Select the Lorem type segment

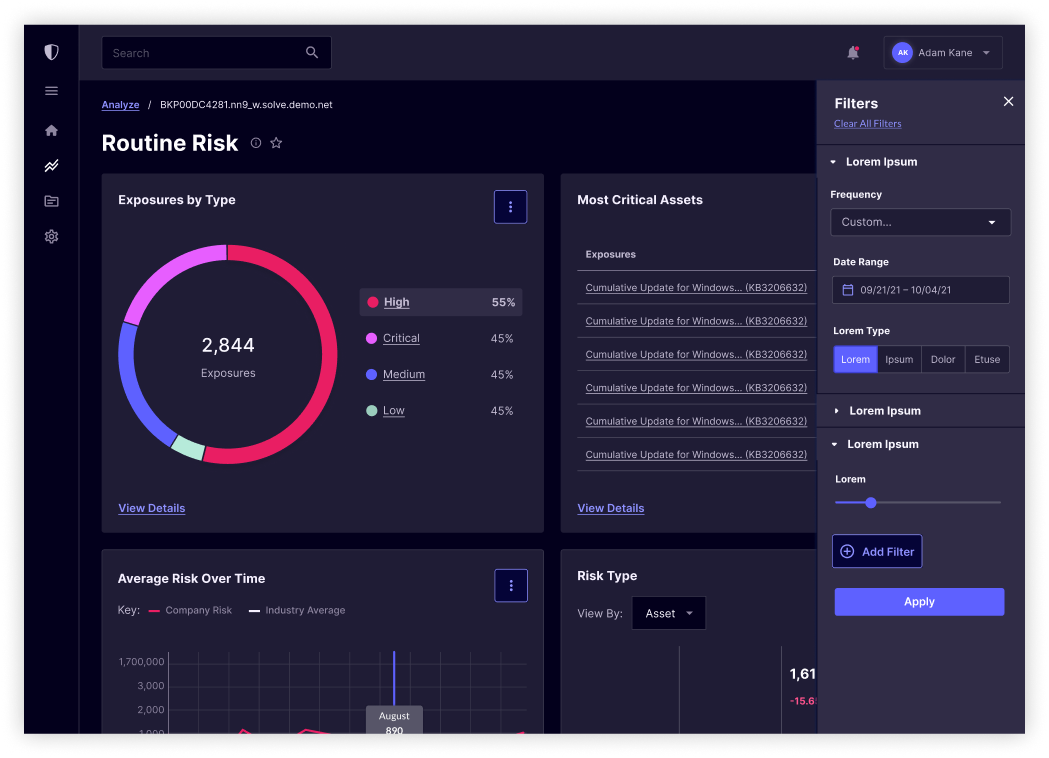pos(855,359)
